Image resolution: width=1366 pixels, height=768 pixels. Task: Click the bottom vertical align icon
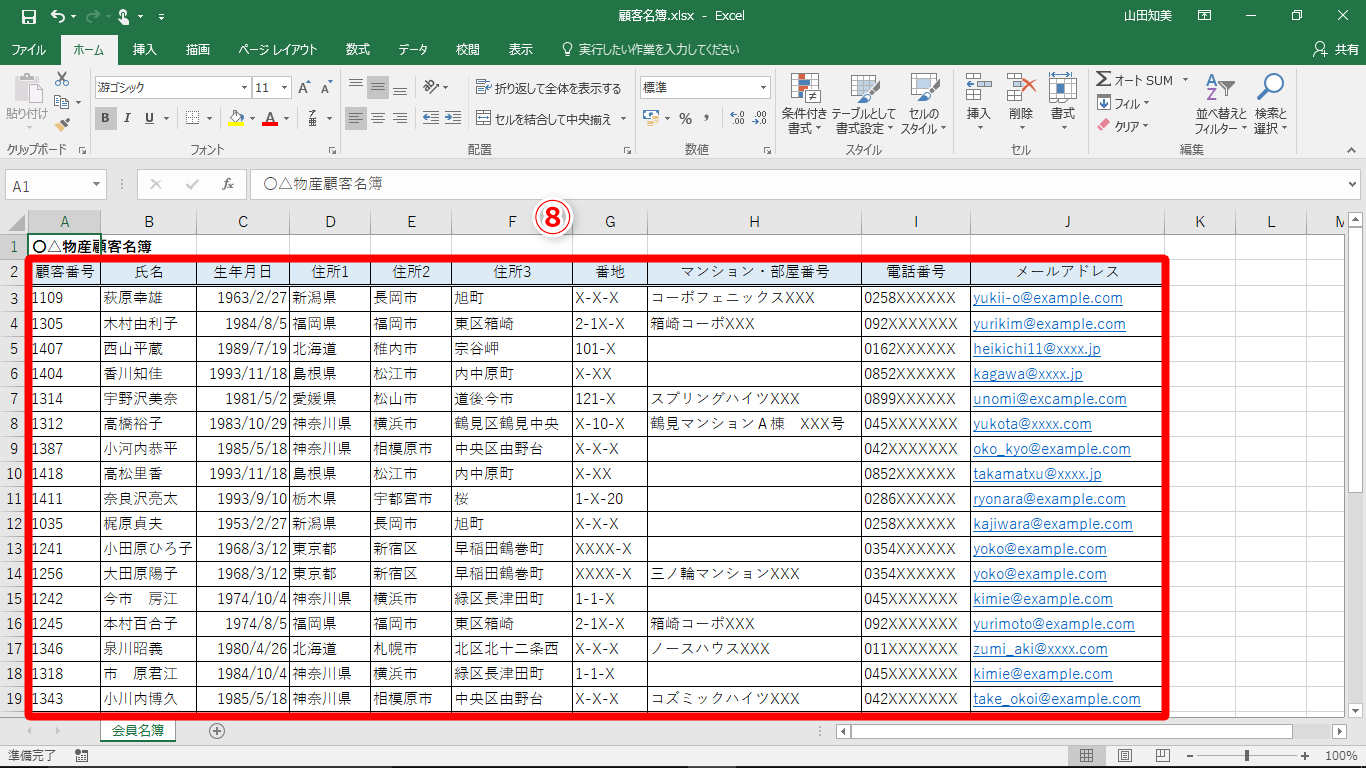click(400, 87)
